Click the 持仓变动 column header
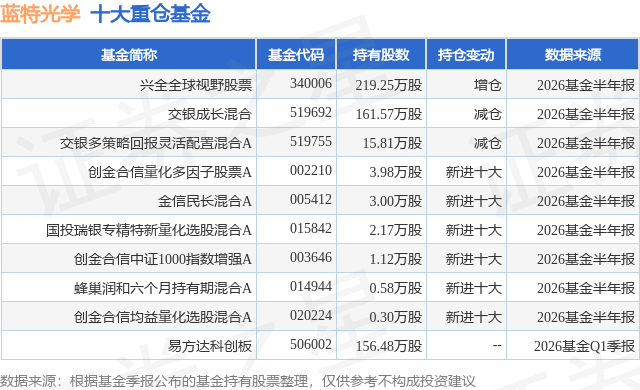 pos(466,55)
